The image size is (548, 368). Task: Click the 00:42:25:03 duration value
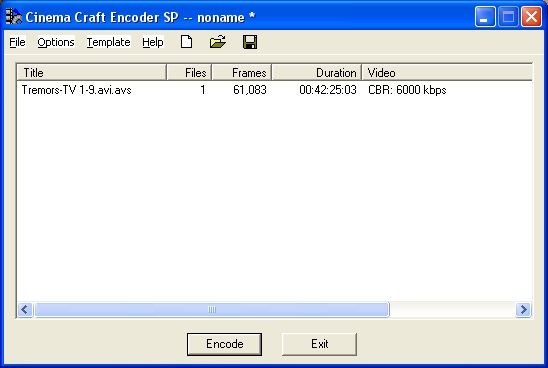pos(328,90)
